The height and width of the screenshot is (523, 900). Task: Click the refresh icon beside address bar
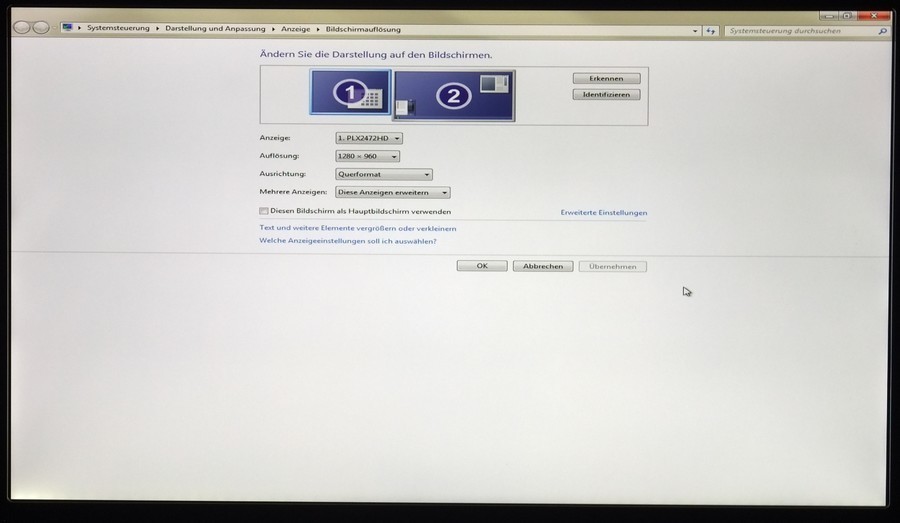pos(711,31)
